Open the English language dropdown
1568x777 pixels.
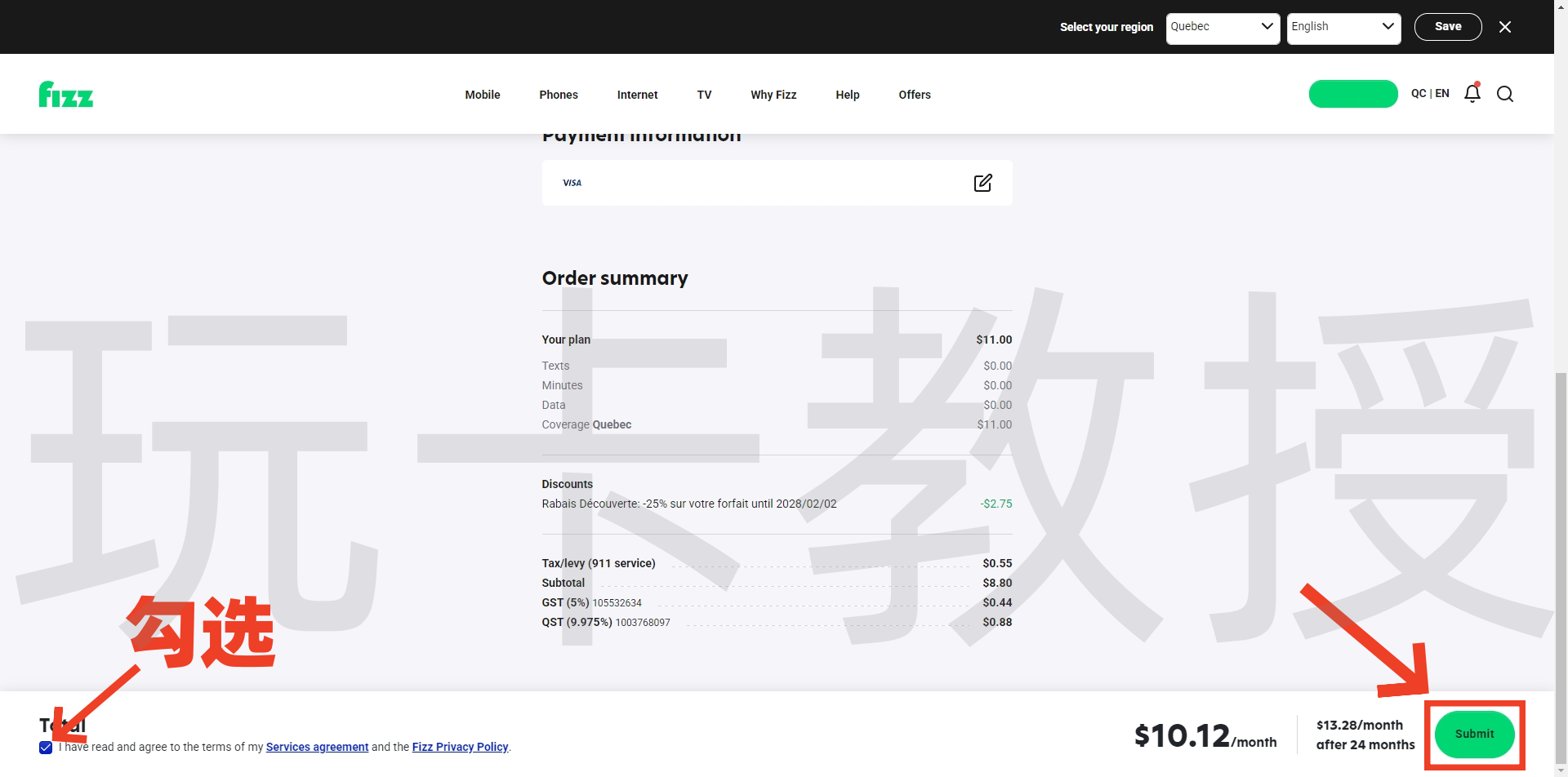(1343, 26)
